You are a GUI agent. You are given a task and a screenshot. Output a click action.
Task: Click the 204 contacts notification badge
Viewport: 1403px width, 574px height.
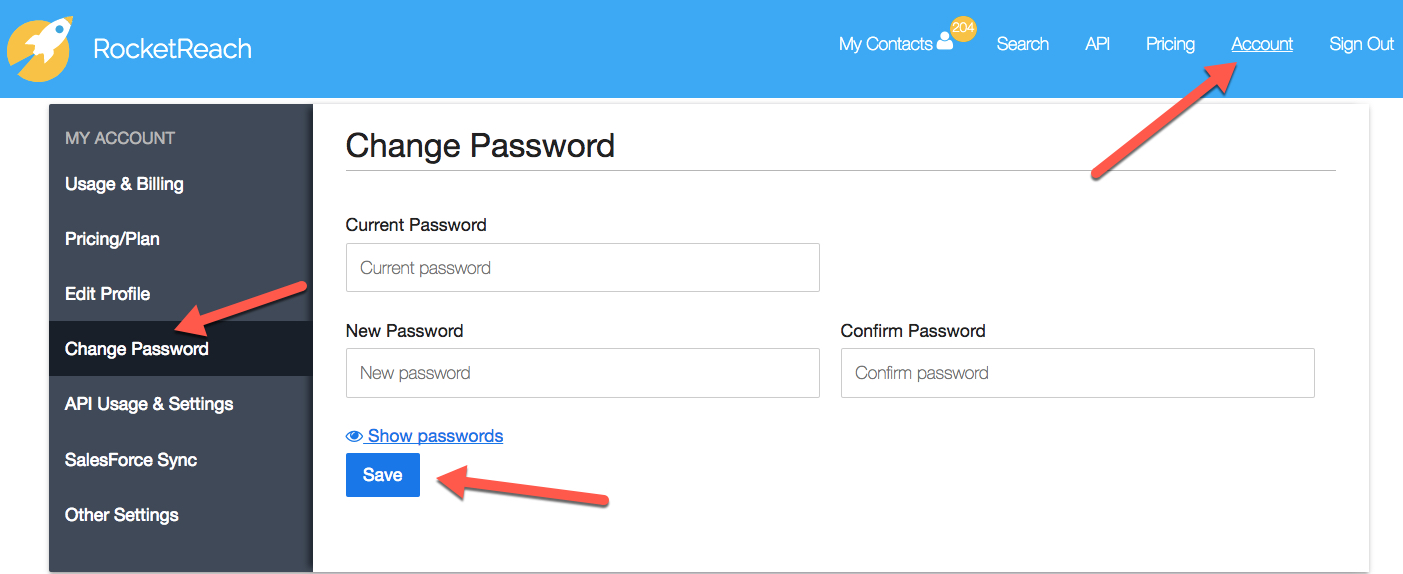963,29
